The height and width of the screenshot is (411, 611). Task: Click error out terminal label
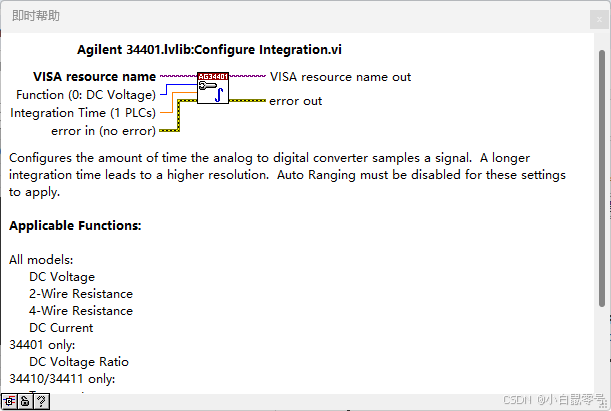click(x=295, y=101)
